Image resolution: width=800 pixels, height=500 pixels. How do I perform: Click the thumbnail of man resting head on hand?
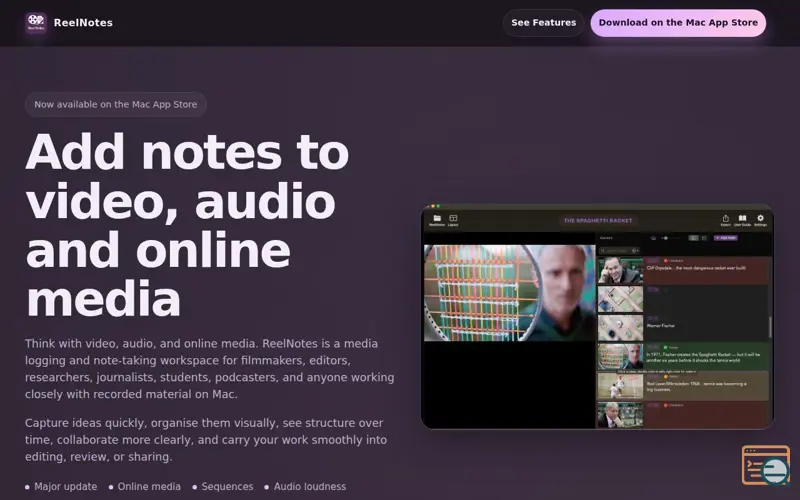(x=620, y=270)
